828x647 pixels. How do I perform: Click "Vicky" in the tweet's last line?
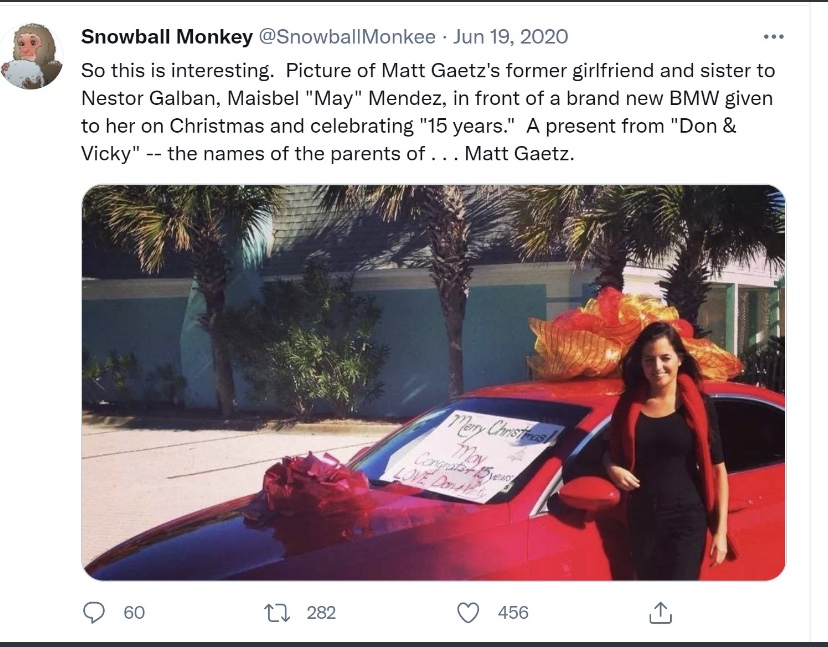click(x=107, y=156)
